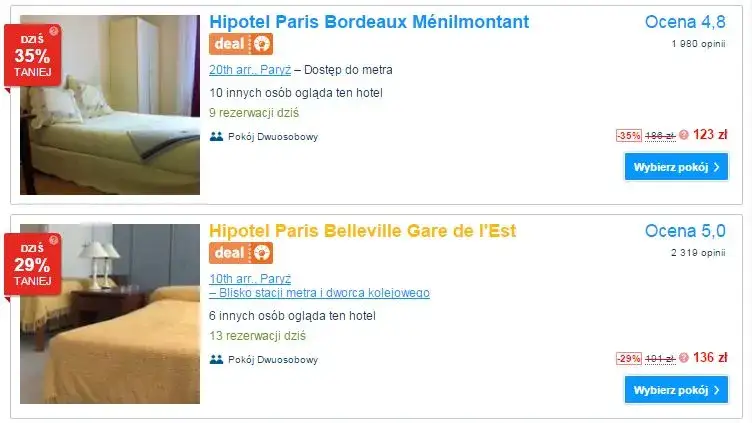Viewport: 752px width, 423px height.
Task: View the green bedroom photo thumbnail
Action: 110,105
